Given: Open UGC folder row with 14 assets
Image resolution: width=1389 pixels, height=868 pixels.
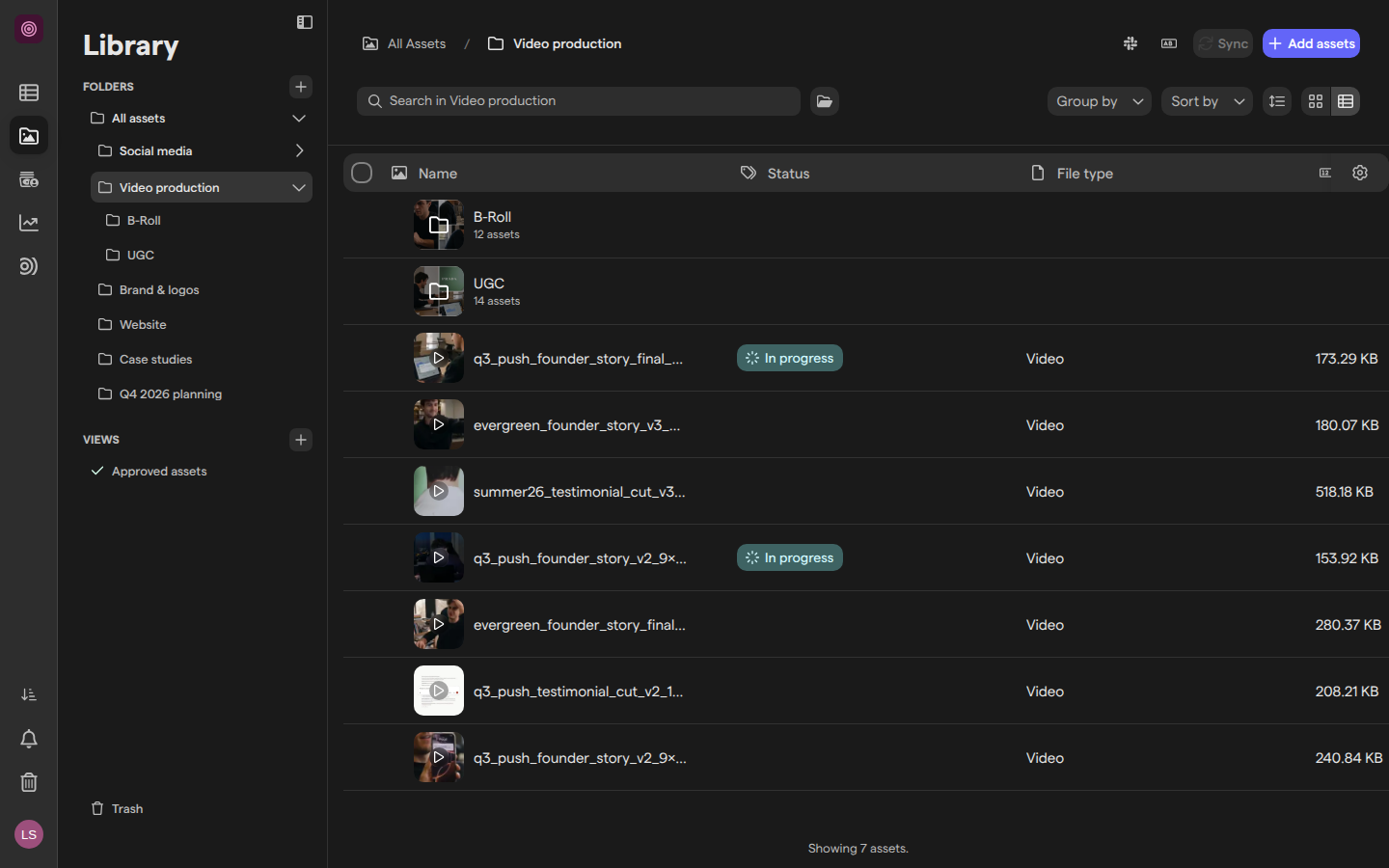Looking at the screenshot, I should coord(866,291).
